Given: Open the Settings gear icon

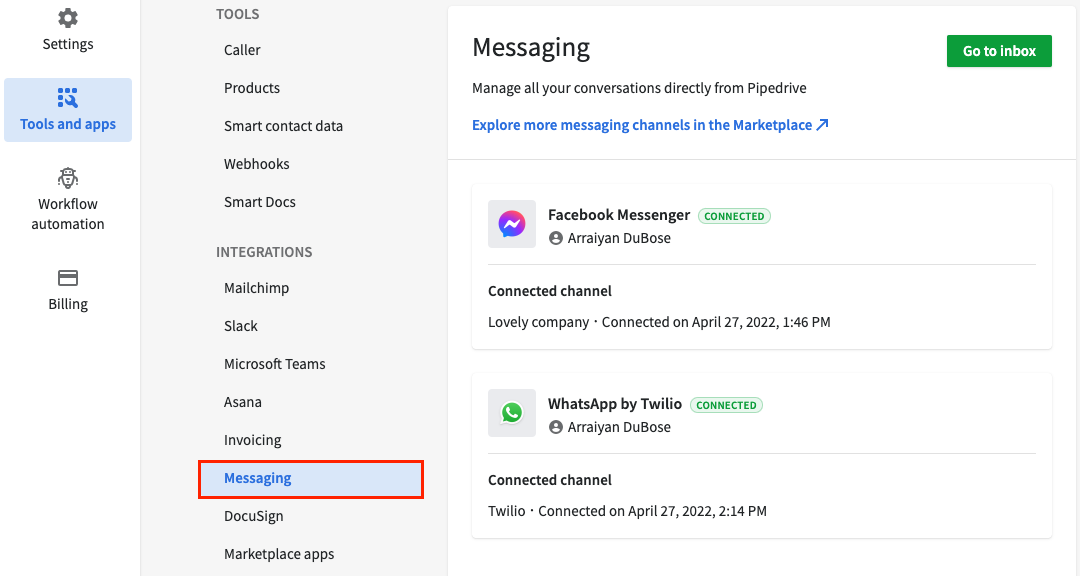Looking at the screenshot, I should (67, 16).
